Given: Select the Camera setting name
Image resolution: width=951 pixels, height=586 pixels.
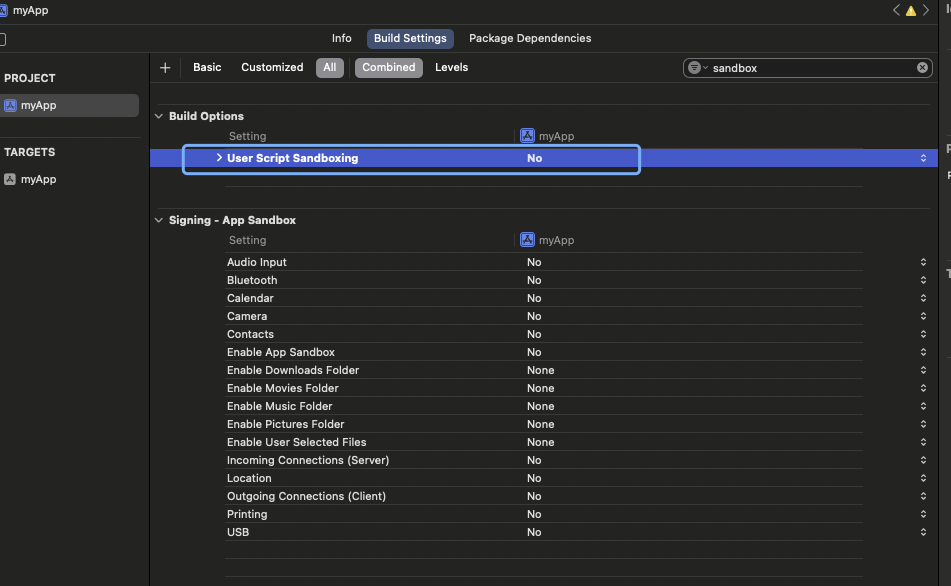Looking at the screenshot, I should [247, 316].
